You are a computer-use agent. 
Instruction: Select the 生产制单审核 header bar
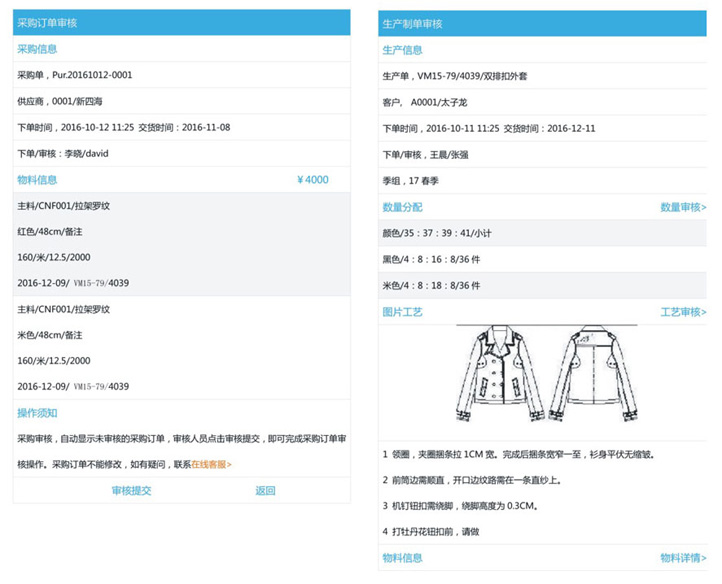pyautogui.click(x=543, y=23)
